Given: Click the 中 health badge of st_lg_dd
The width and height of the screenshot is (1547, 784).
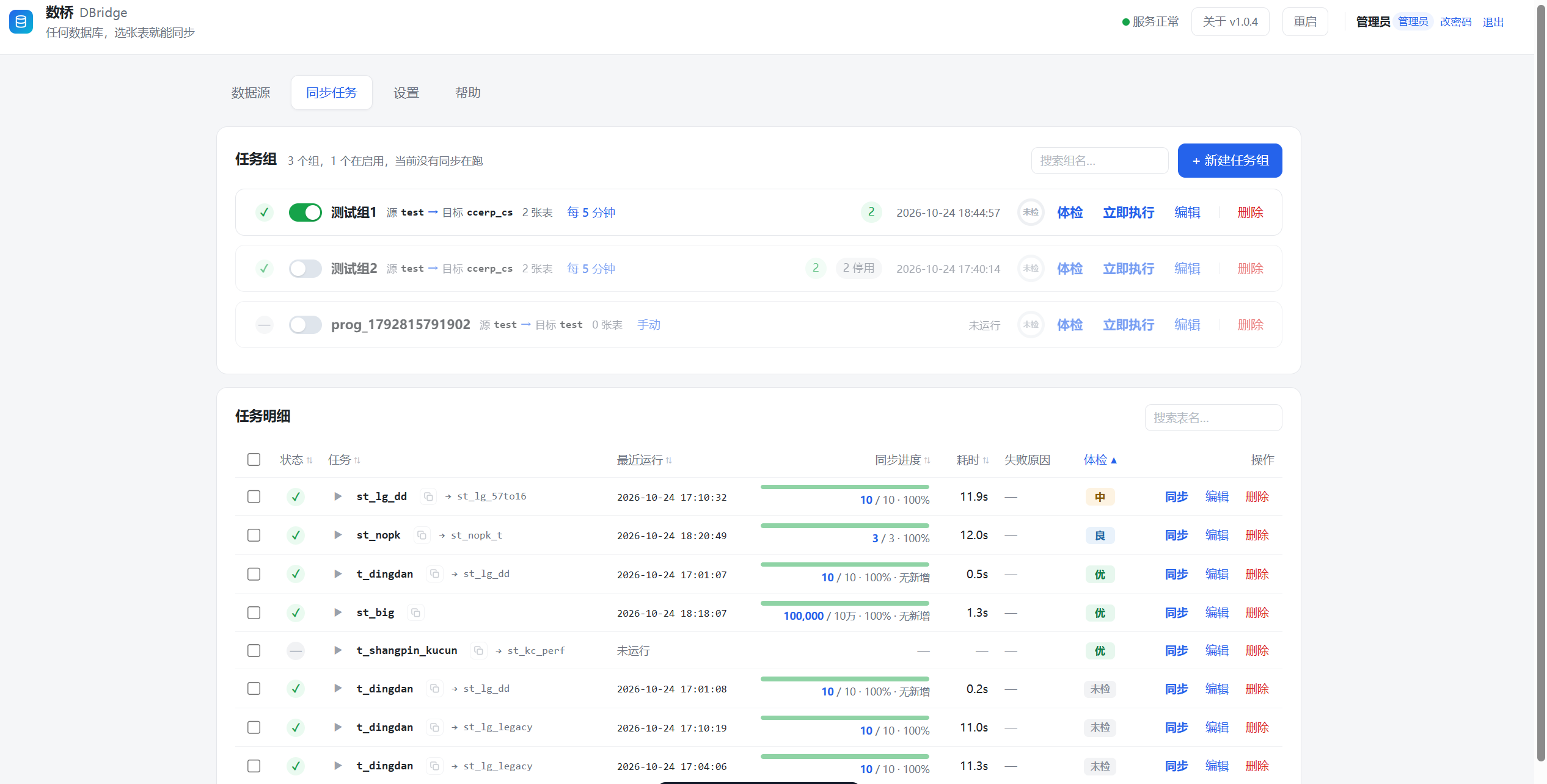Looking at the screenshot, I should pyautogui.click(x=1100, y=497).
